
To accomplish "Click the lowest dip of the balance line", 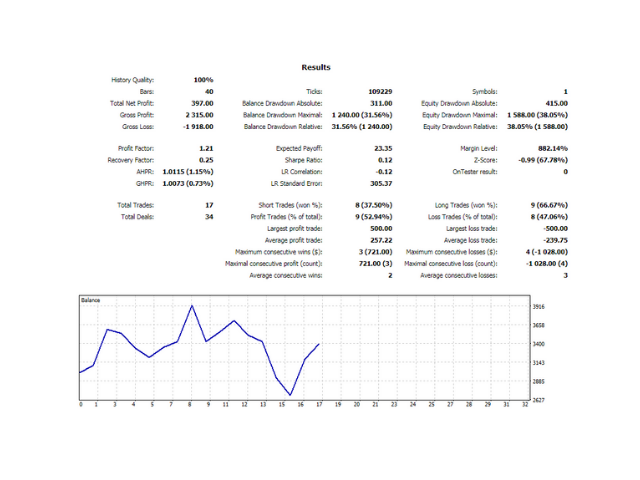I will [290, 395].
